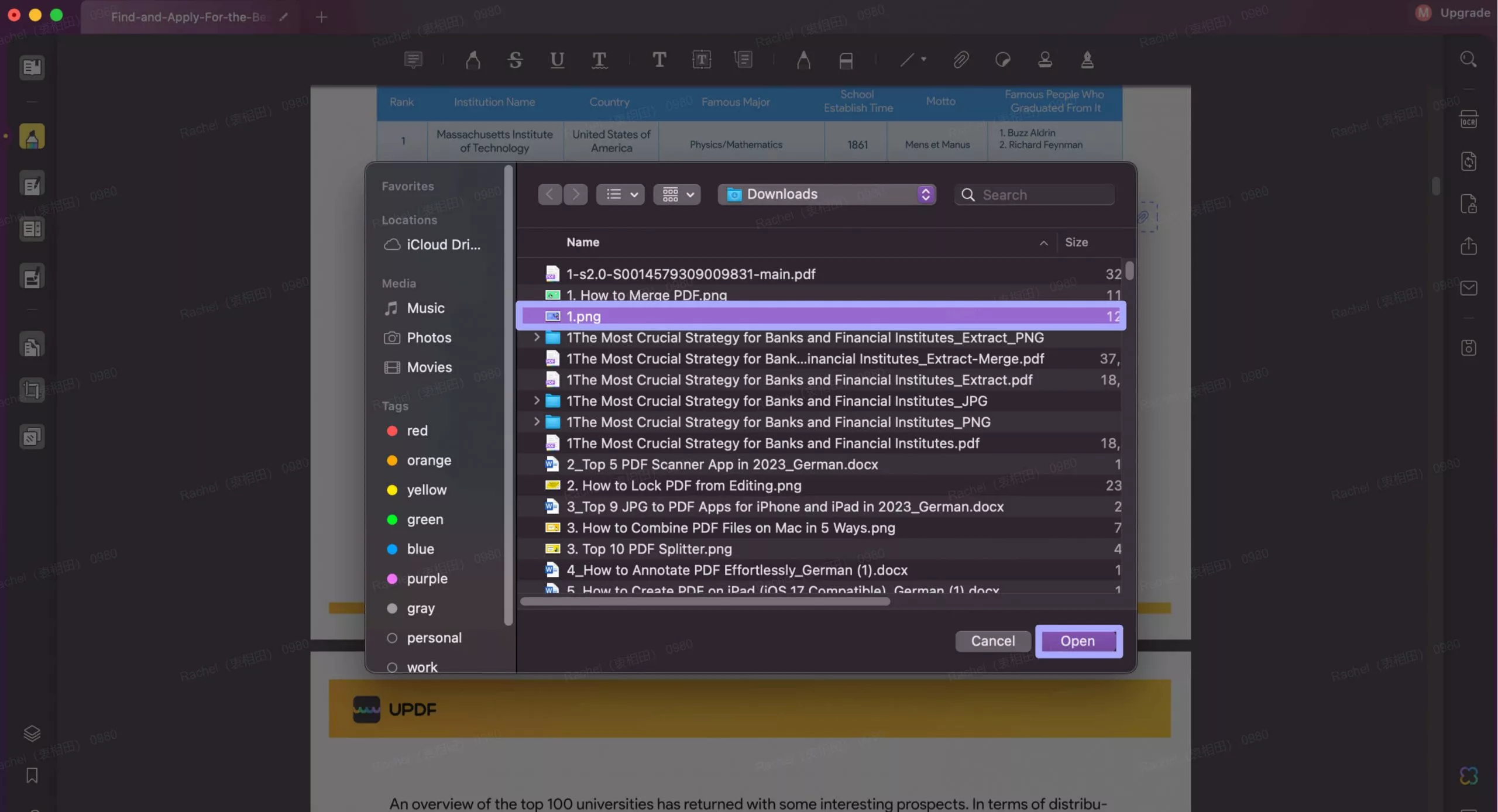1498x812 pixels.
Task: Toggle sort order arrow in Name column
Action: tap(1043, 243)
